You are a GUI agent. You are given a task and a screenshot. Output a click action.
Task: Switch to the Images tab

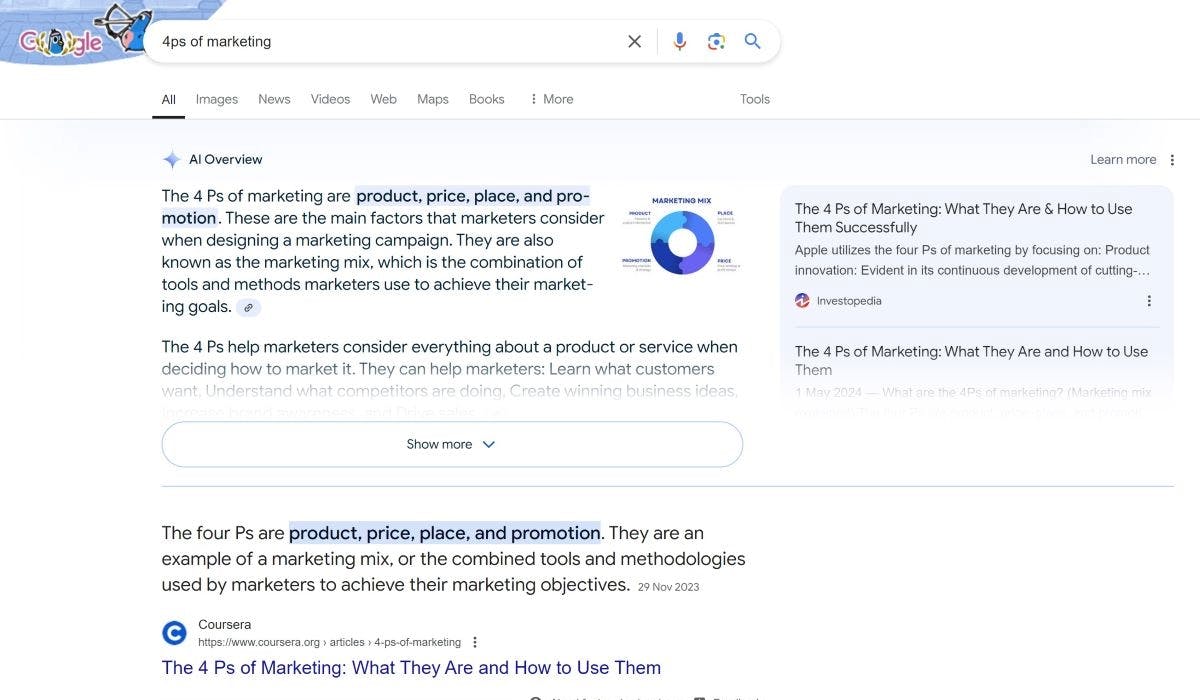coord(216,99)
